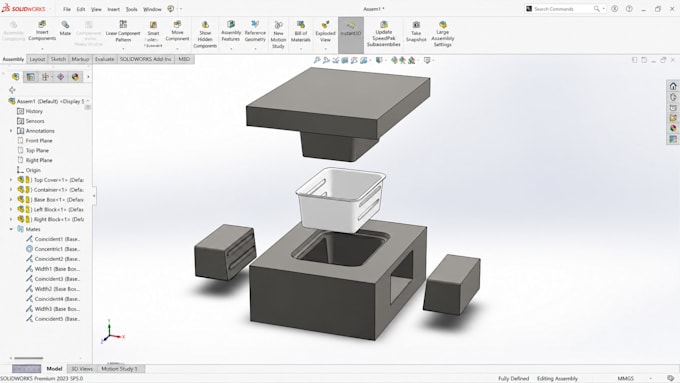Create a New Motion Study
The height and width of the screenshot is (383, 680).
(278, 34)
